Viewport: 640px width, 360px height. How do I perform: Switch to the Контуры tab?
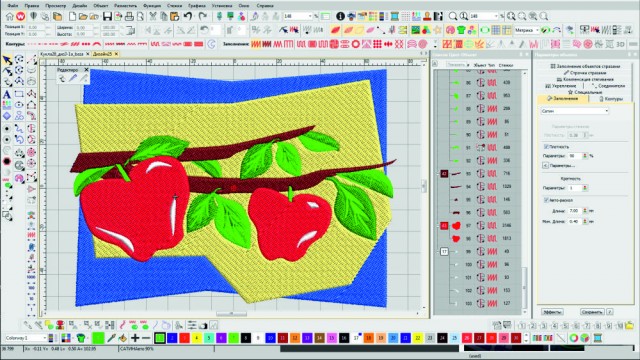(611, 99)
